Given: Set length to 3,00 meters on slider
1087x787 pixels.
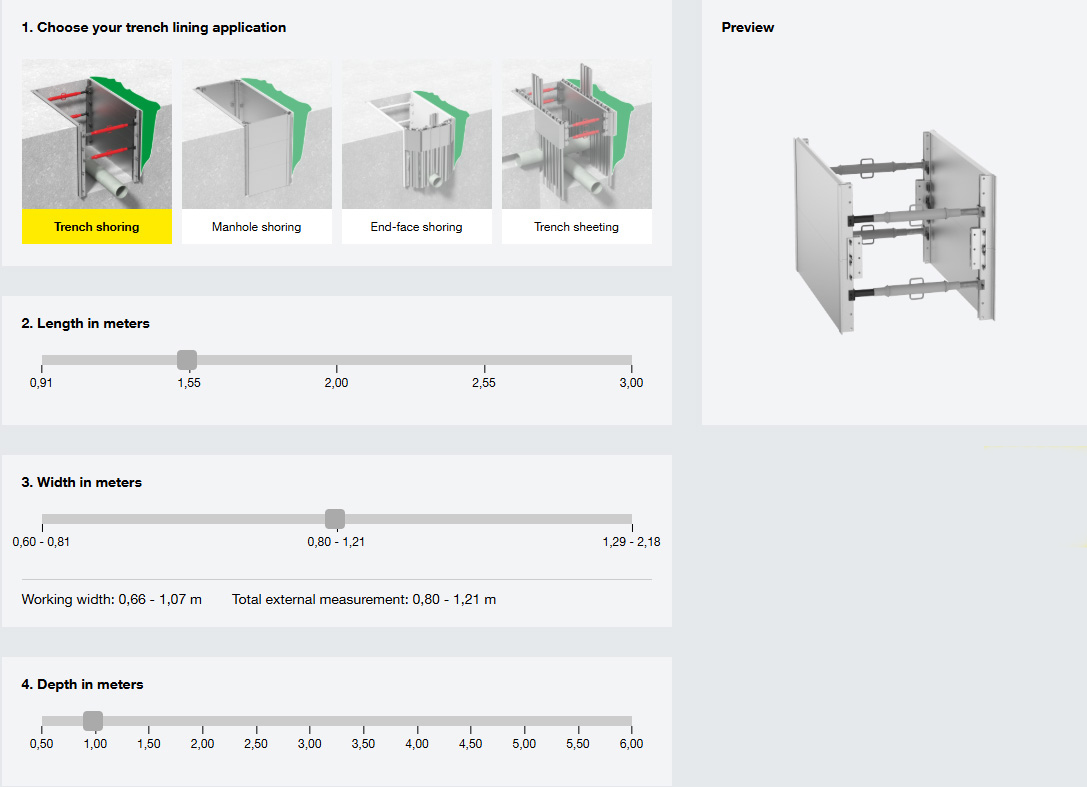Looking at the screenshot, I should pos(631,360).
